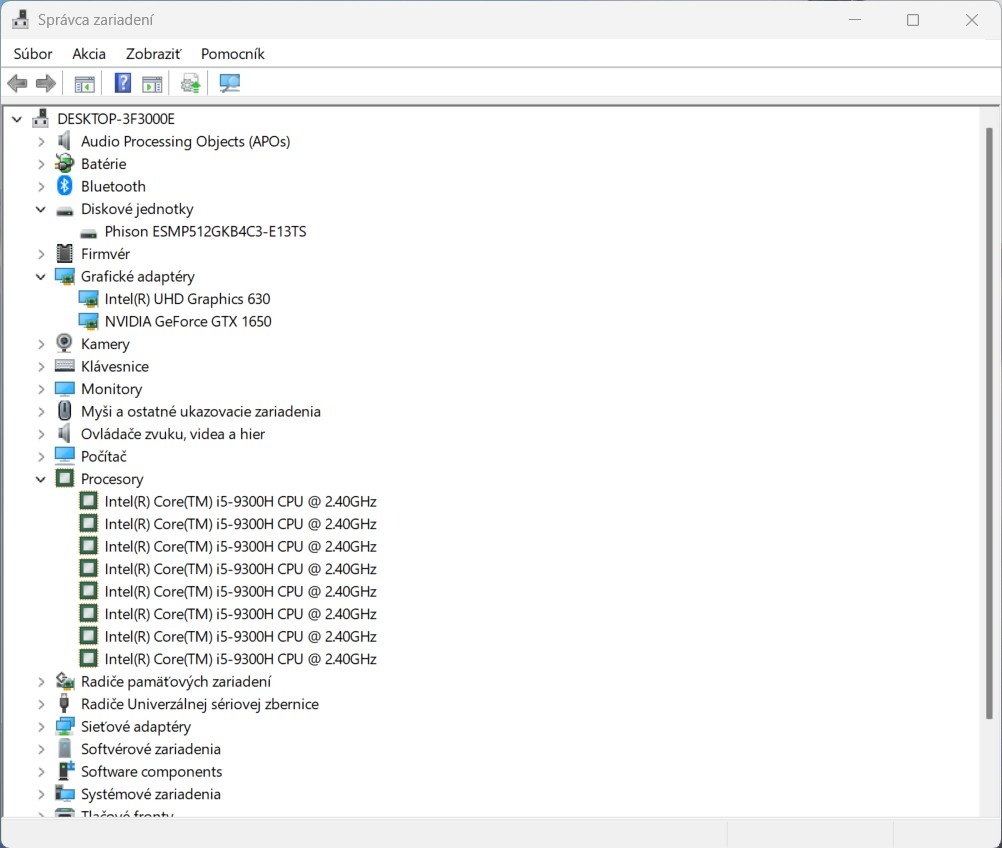Click the show/hide console tree icon

coord(85,83)
